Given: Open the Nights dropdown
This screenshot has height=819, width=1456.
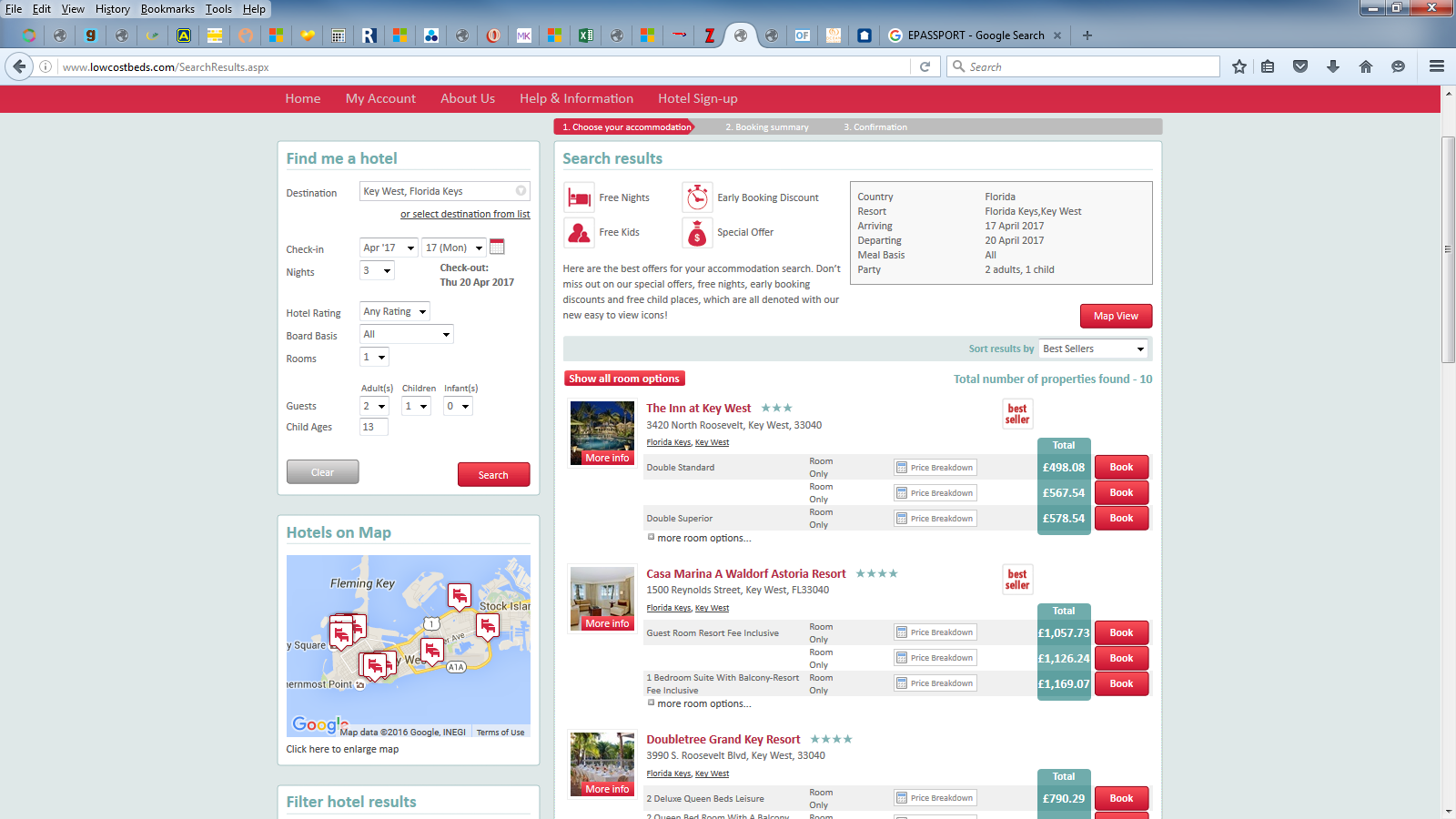Looking at the screenshot, I should 377,270.
